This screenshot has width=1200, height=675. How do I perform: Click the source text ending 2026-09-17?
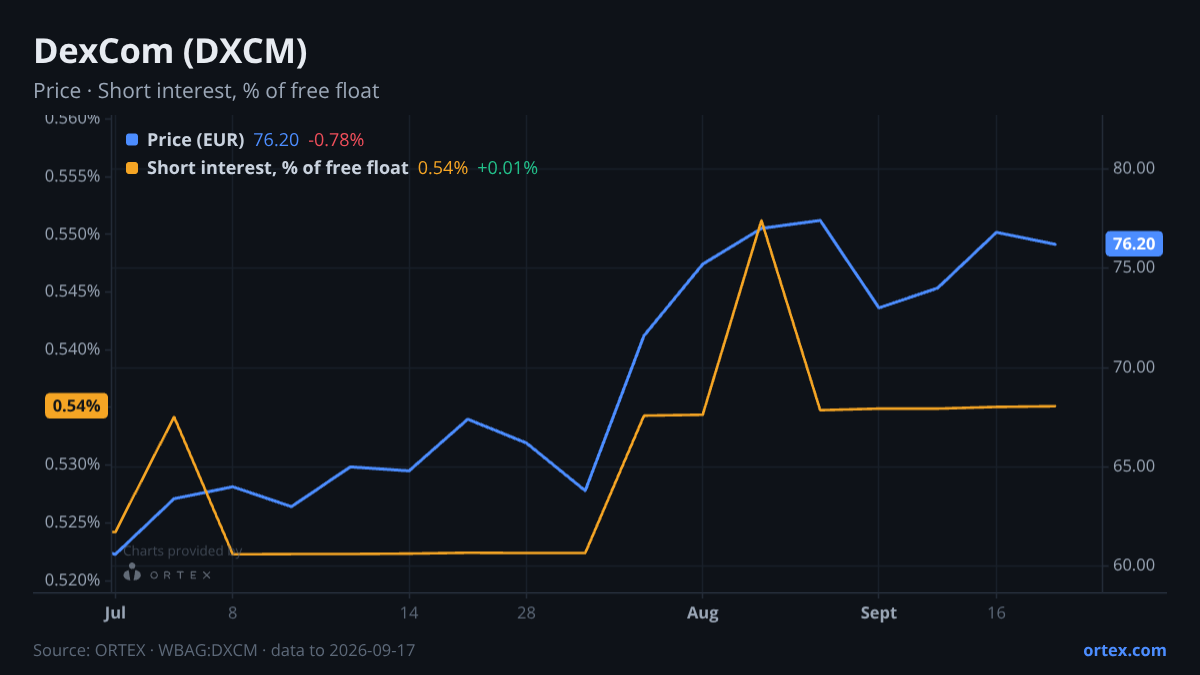coord(224,650)
